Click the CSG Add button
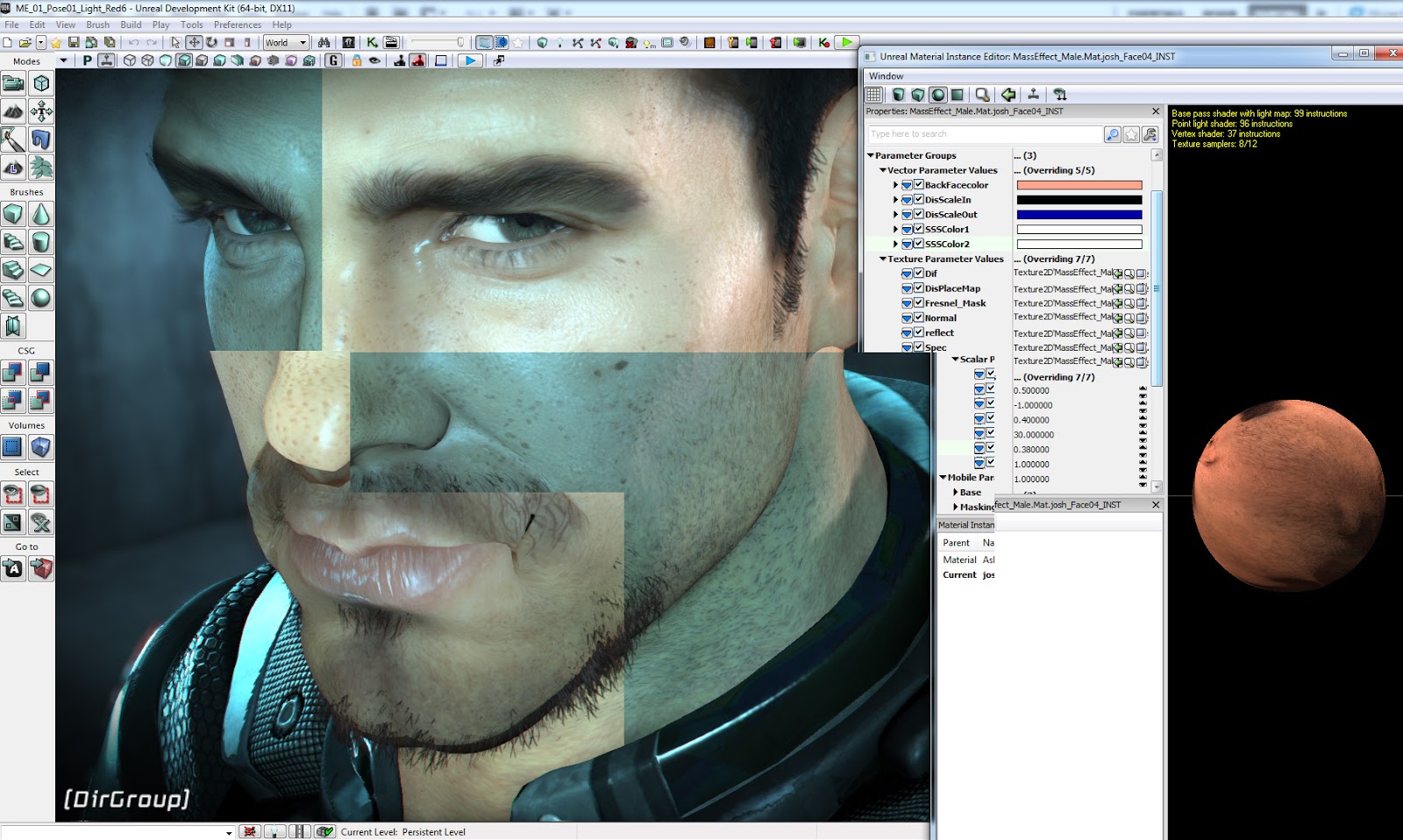This screenshot has width=1403, height=840. [13, 373]
